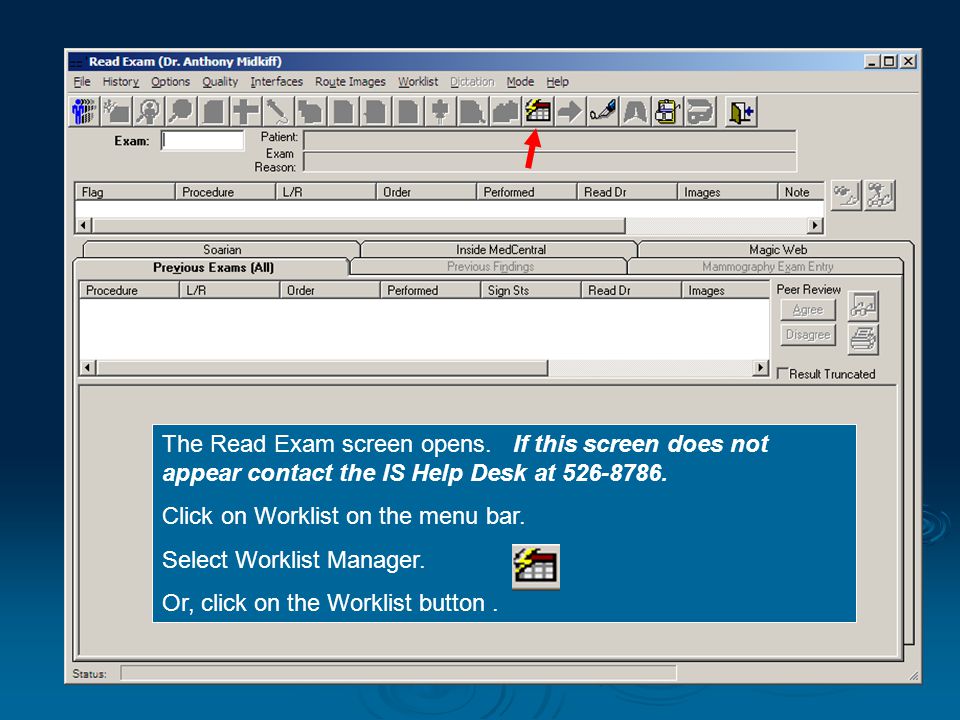Click the Procedure header in Previous Exams list
Viewport: 960px width, 720px height.
(129, 290)
